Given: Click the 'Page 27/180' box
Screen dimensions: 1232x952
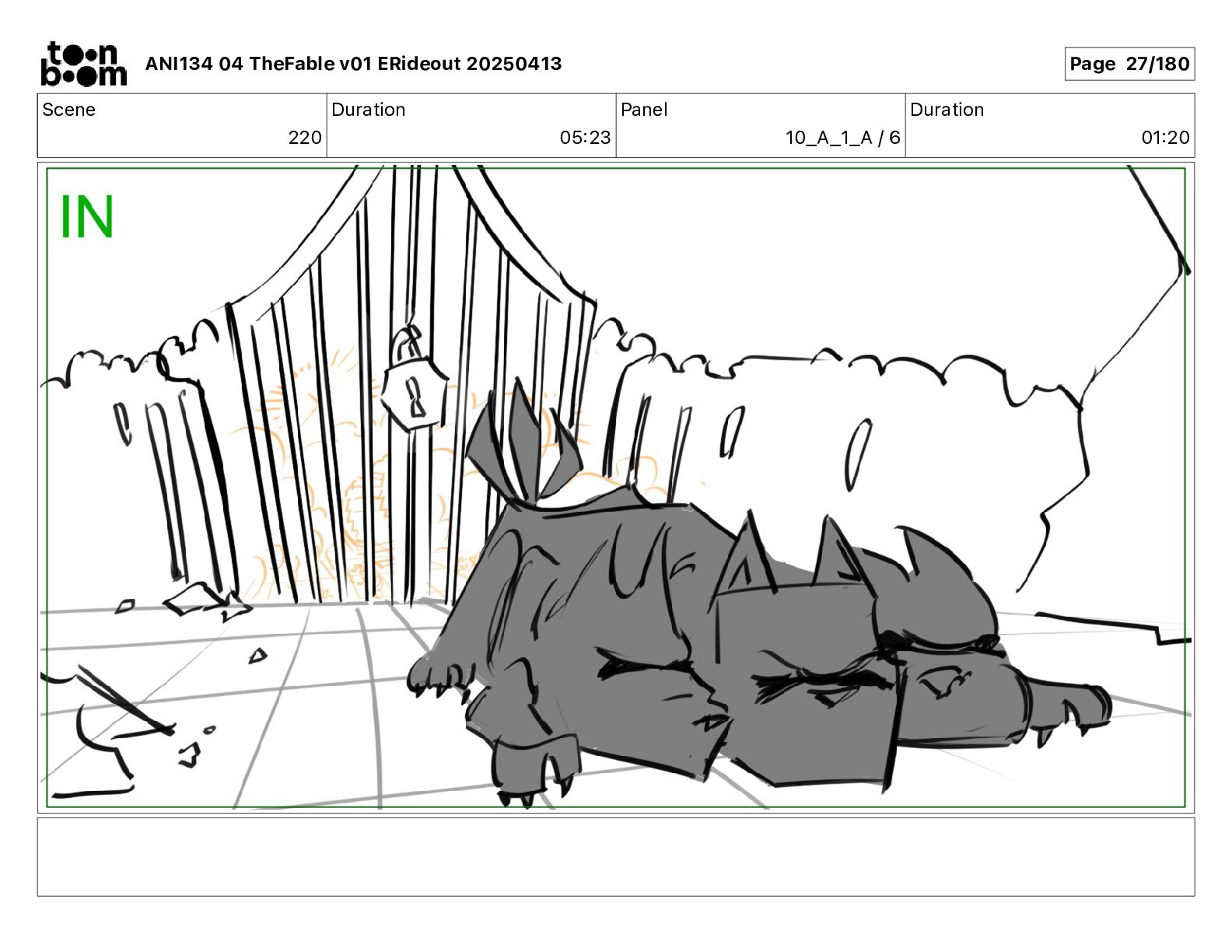Looking at the screenshot, I should 1129,64.
